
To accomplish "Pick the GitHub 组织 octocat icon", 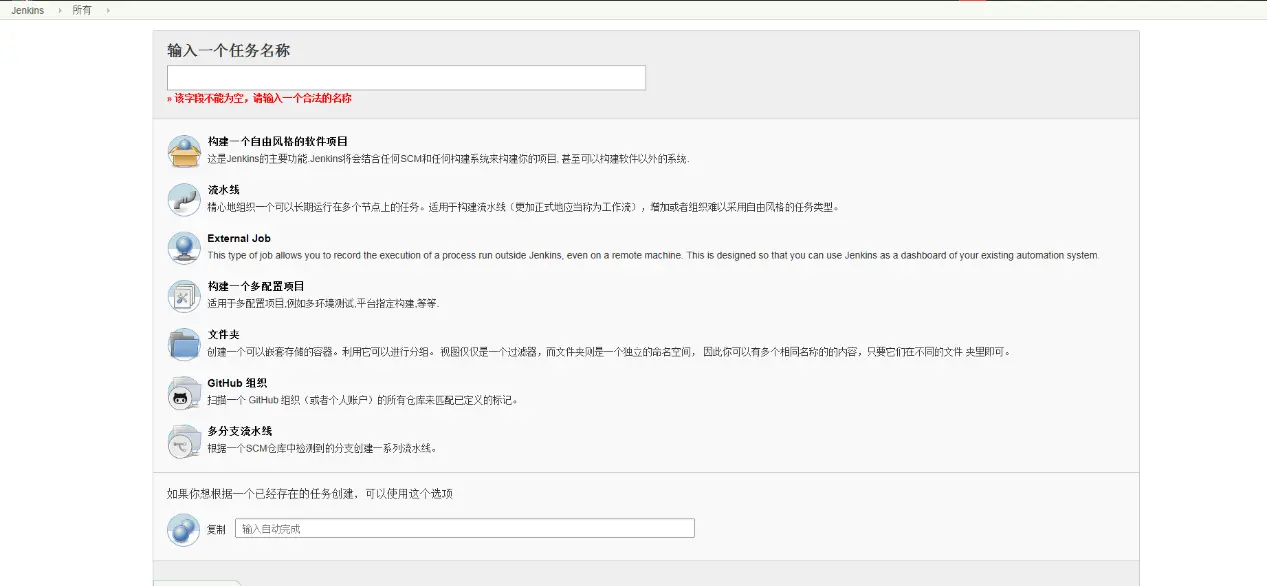I will (x=184, y=393).
